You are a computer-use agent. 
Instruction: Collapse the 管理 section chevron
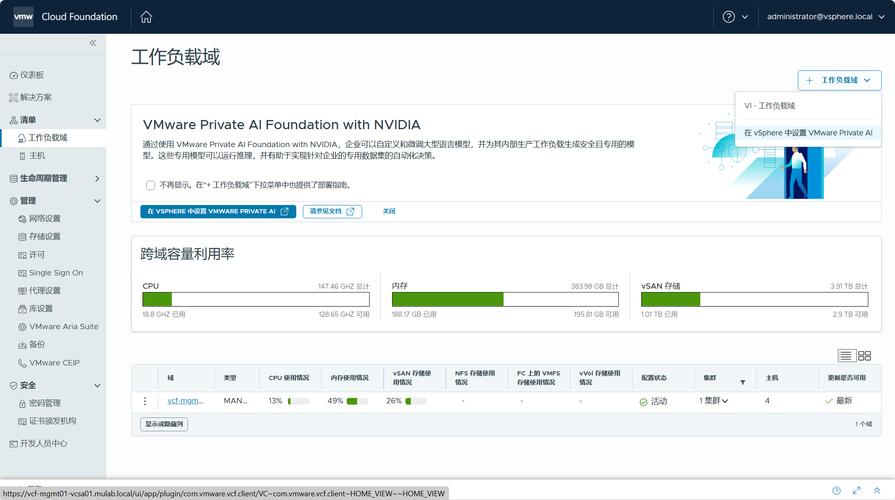[97, 201]
